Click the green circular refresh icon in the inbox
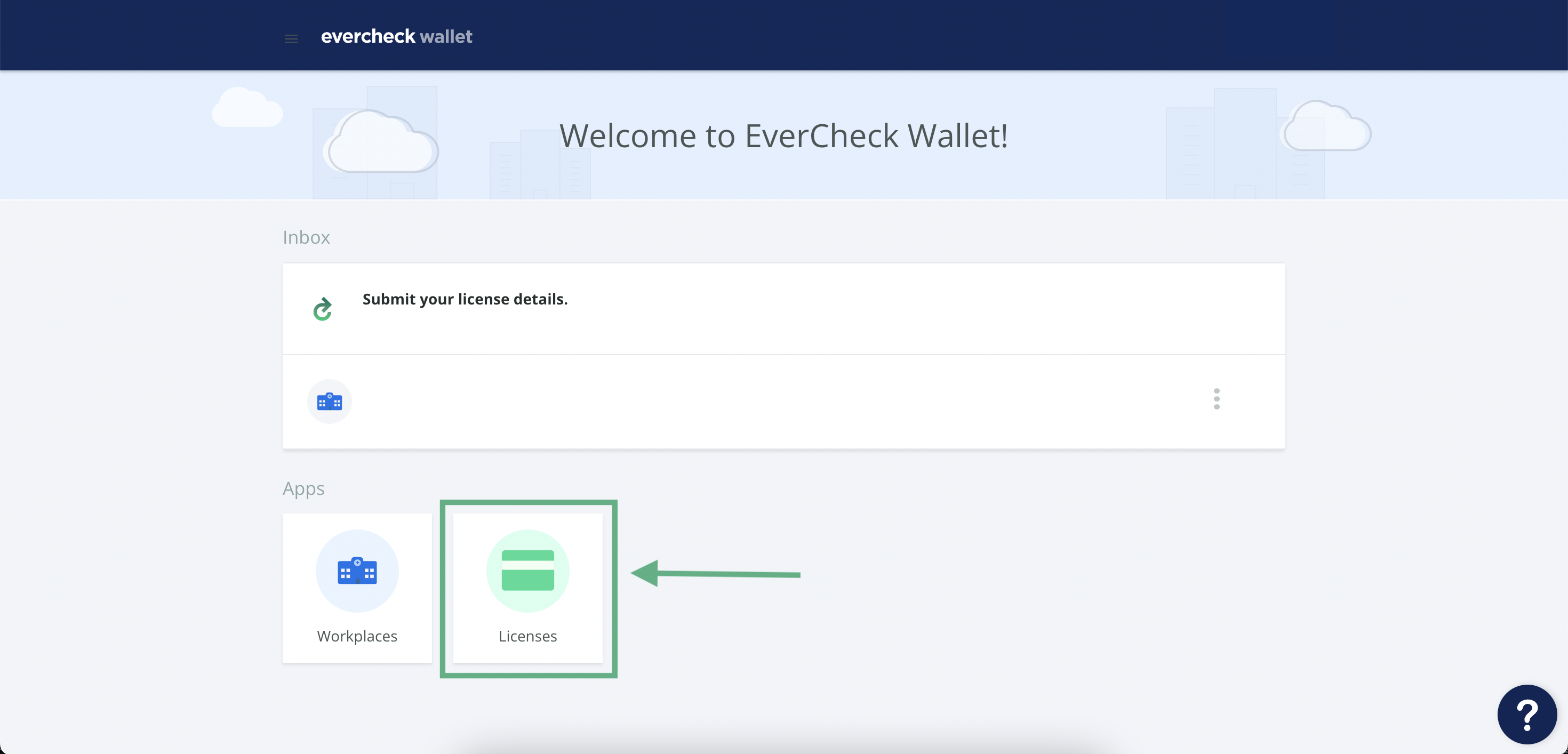This screenshot has height=754, width=1568. [x=323, y=309]
